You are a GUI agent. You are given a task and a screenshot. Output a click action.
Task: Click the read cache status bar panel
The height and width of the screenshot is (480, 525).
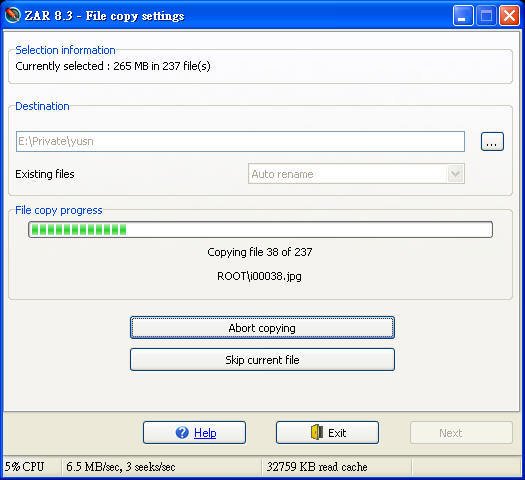[x=336, y=467]
